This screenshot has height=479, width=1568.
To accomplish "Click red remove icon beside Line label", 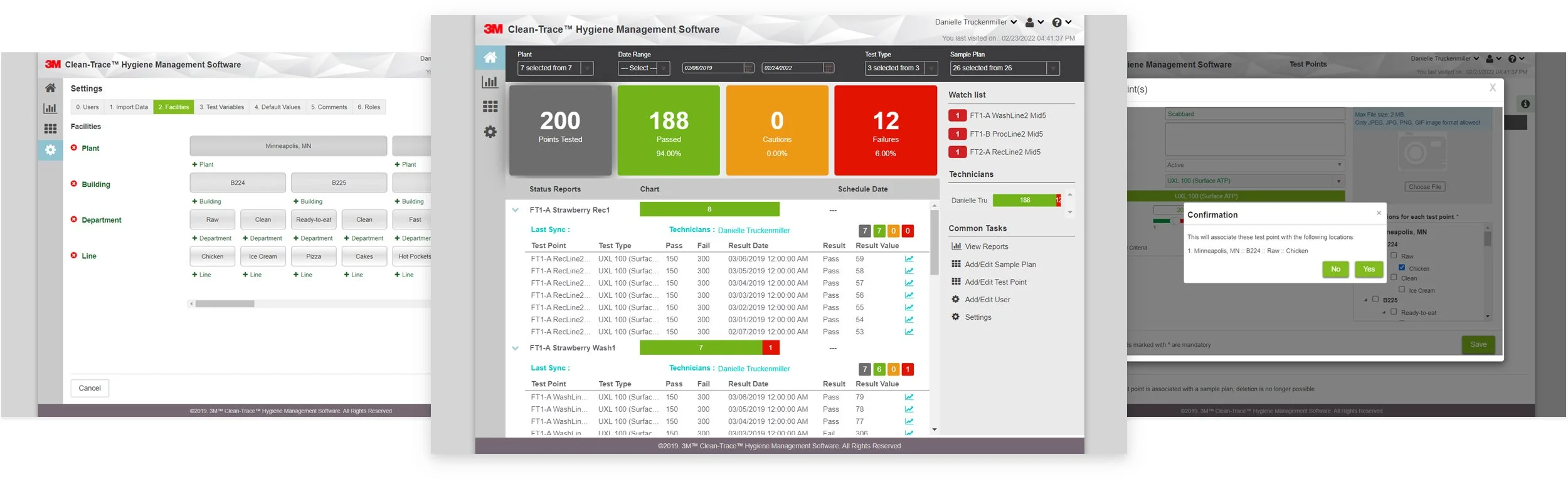I will [74, 256].
